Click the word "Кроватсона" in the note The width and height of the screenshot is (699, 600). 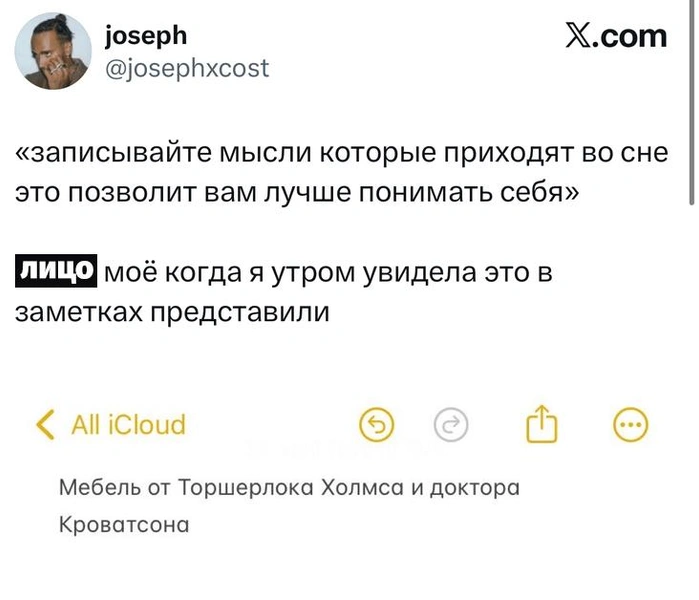(x=125, y=523)
